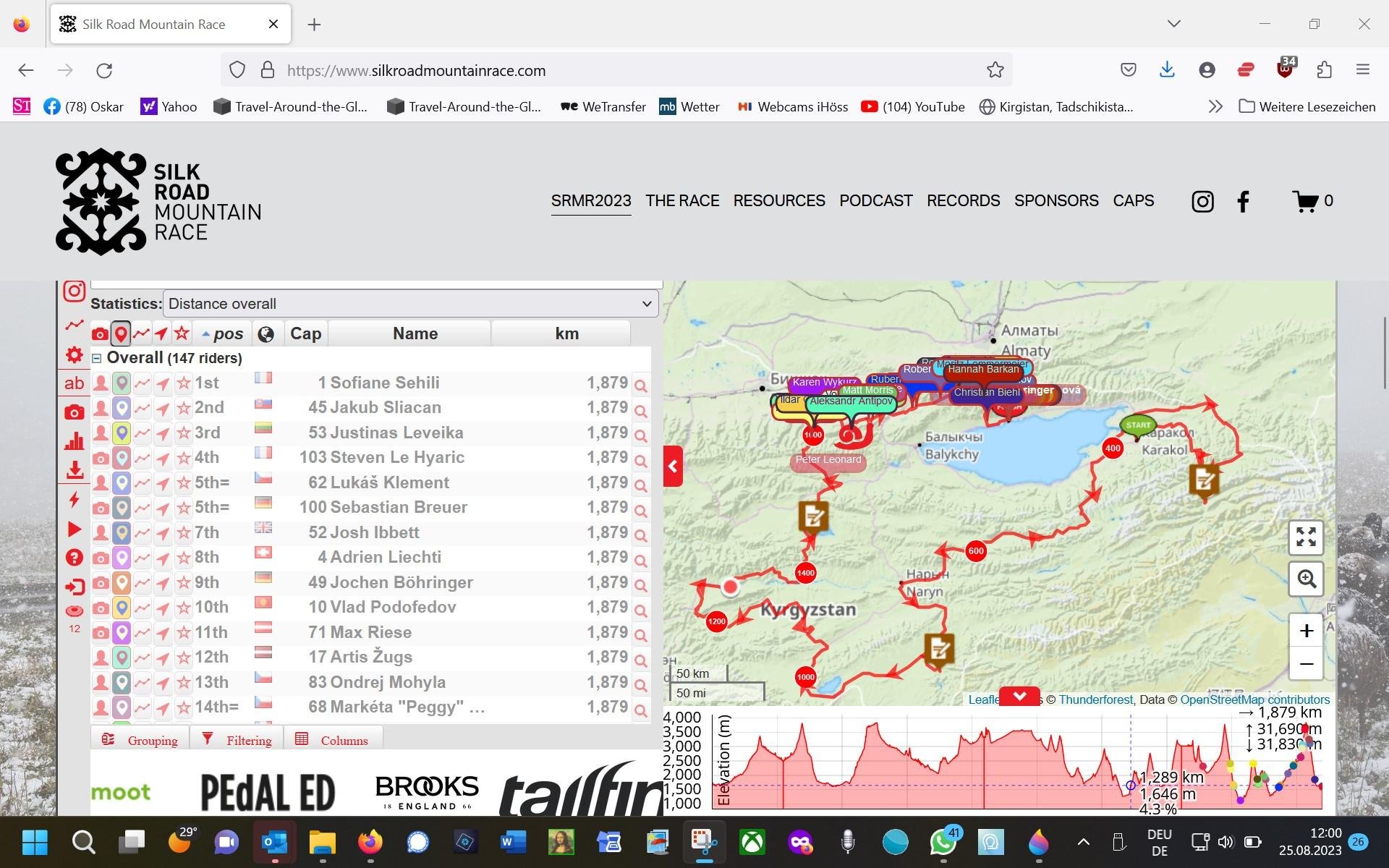Zoom in the map with plus button

coord(1306,631)
